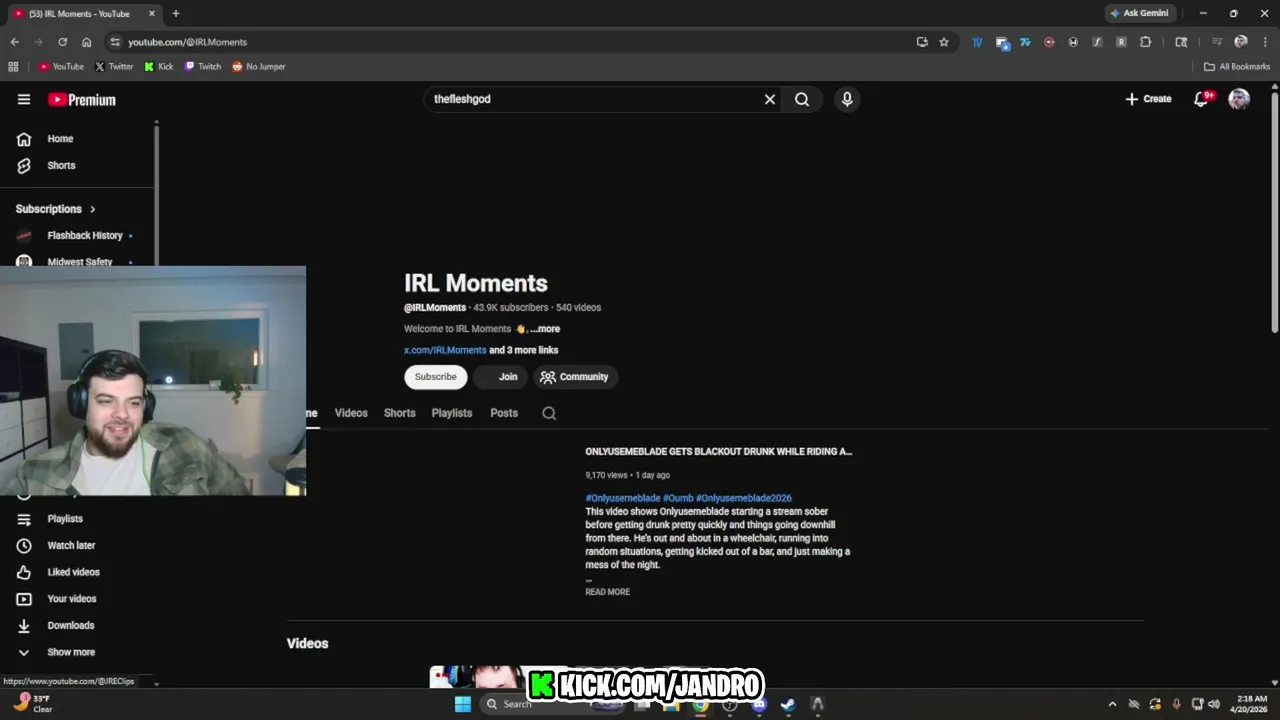
Task: Subscribe to IRL Moments channel
Action: (x=435, y=377)
